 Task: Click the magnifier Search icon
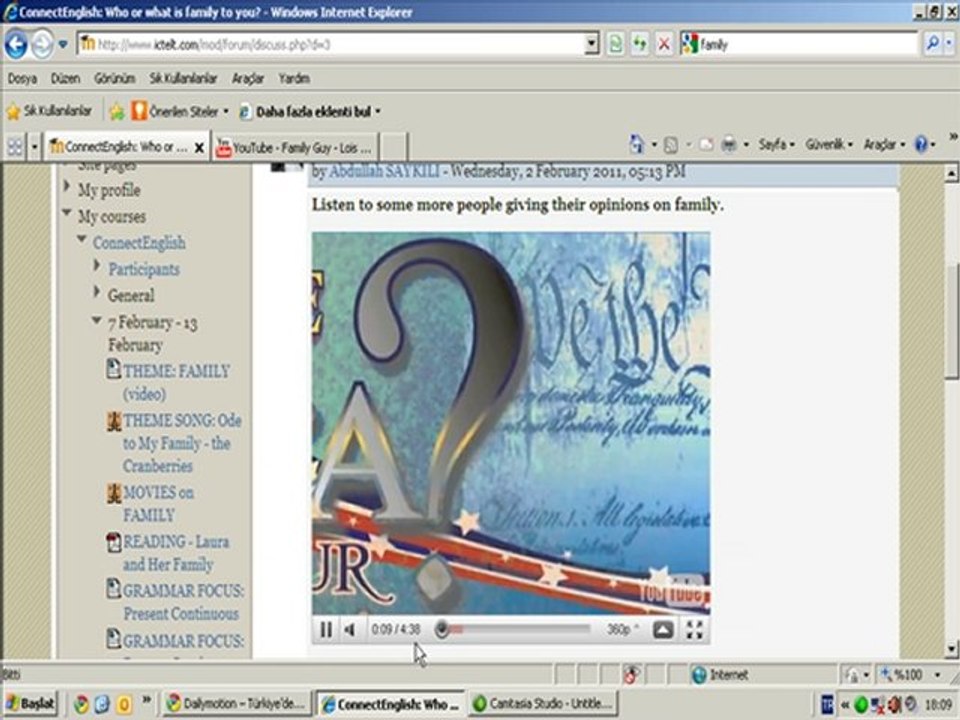point(932,43)
